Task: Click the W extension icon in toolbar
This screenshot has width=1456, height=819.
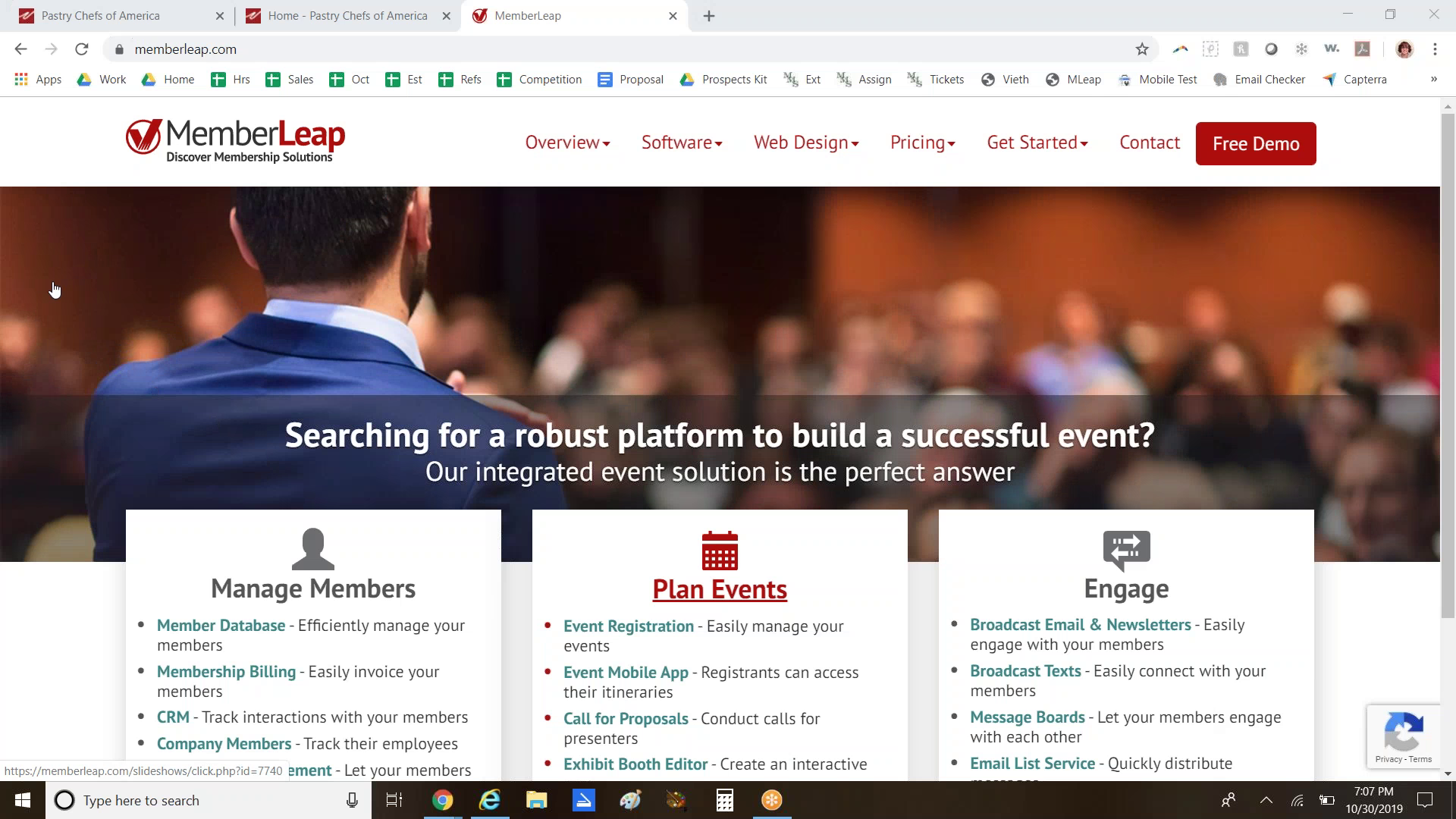Action: point(1332,49)
